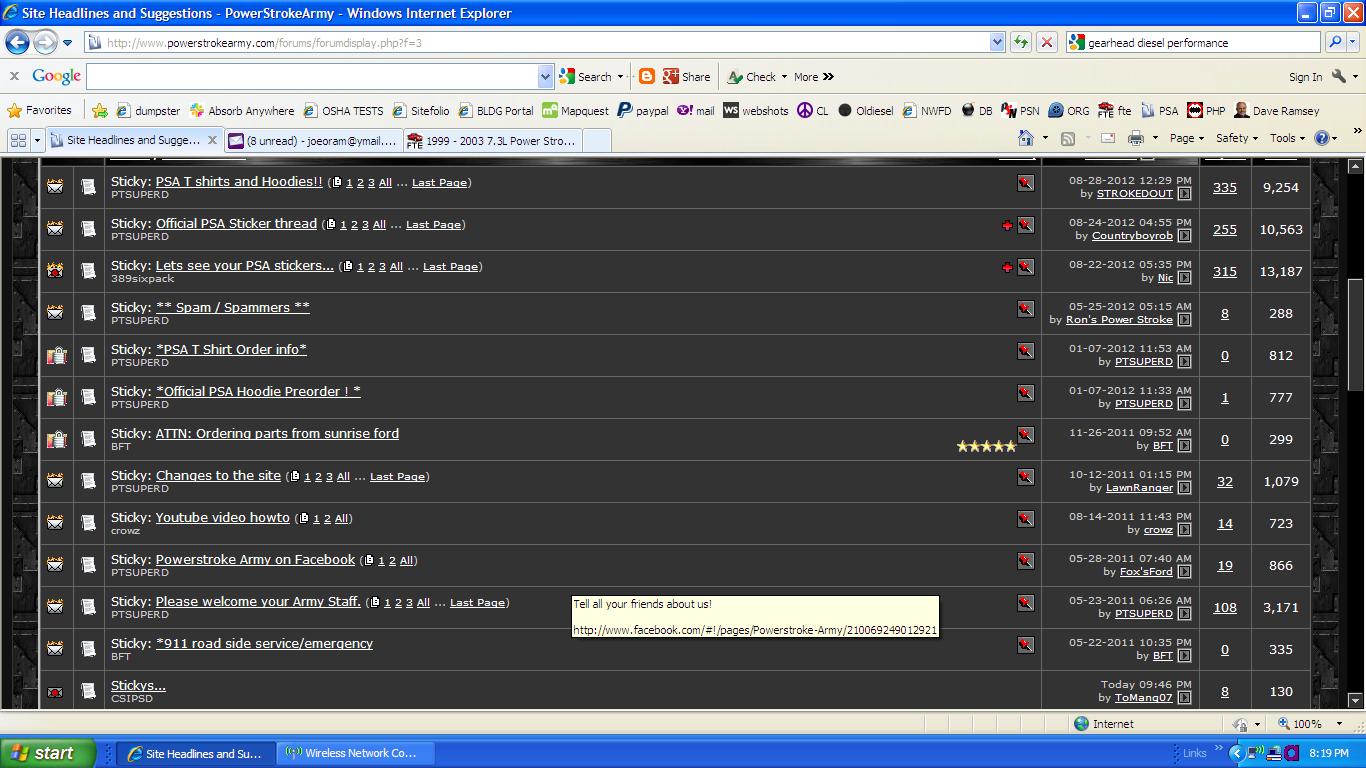1366x768 pixels.
Task: Open 'Official PSA Sticker thread' link
Action: pos(236,224)
